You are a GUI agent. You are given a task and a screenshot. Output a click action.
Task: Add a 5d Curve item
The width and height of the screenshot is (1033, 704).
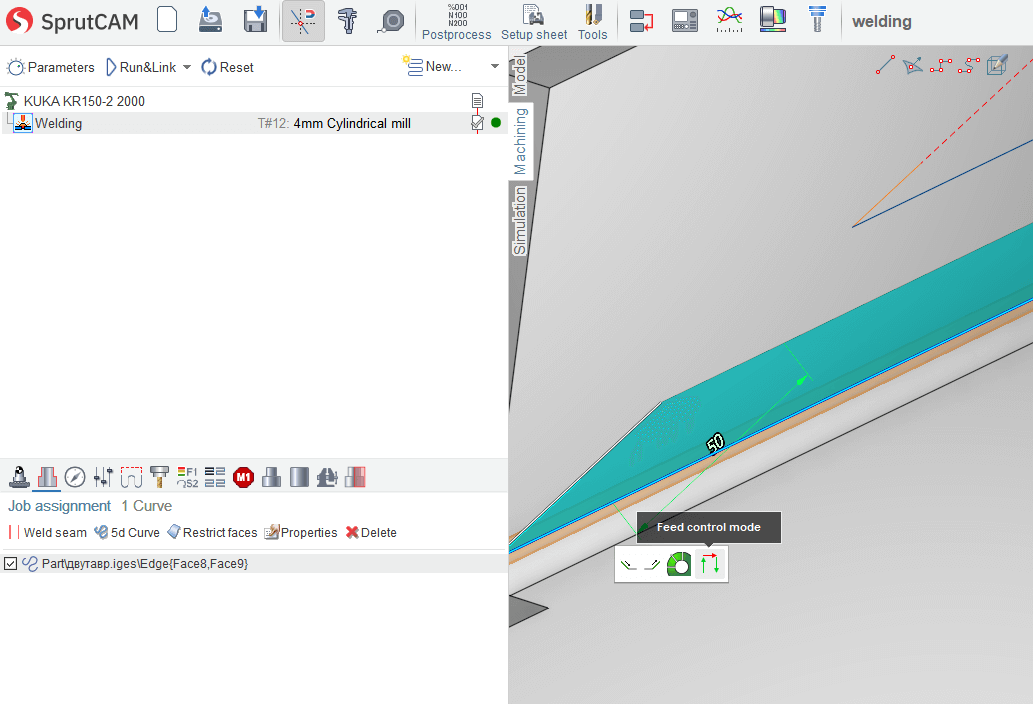127,532
